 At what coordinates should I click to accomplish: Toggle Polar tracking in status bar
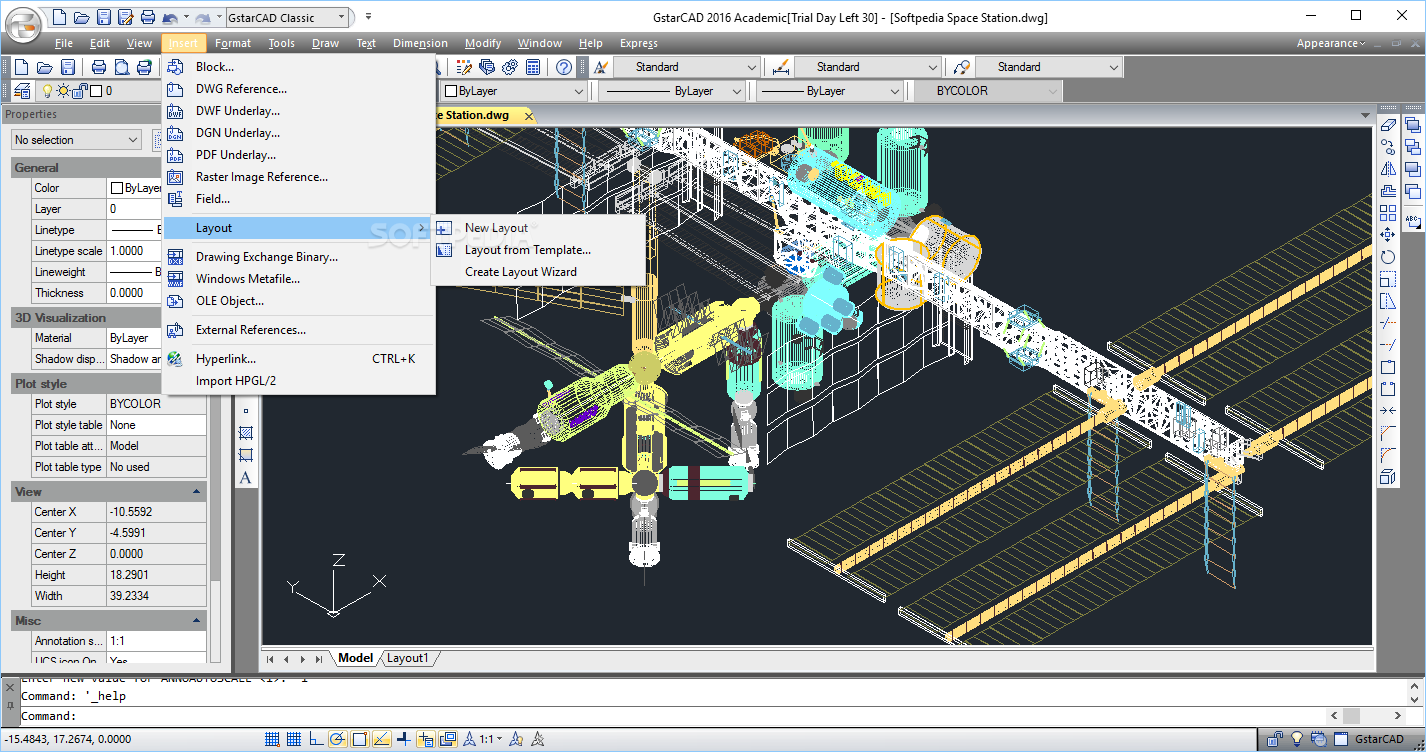337,740
